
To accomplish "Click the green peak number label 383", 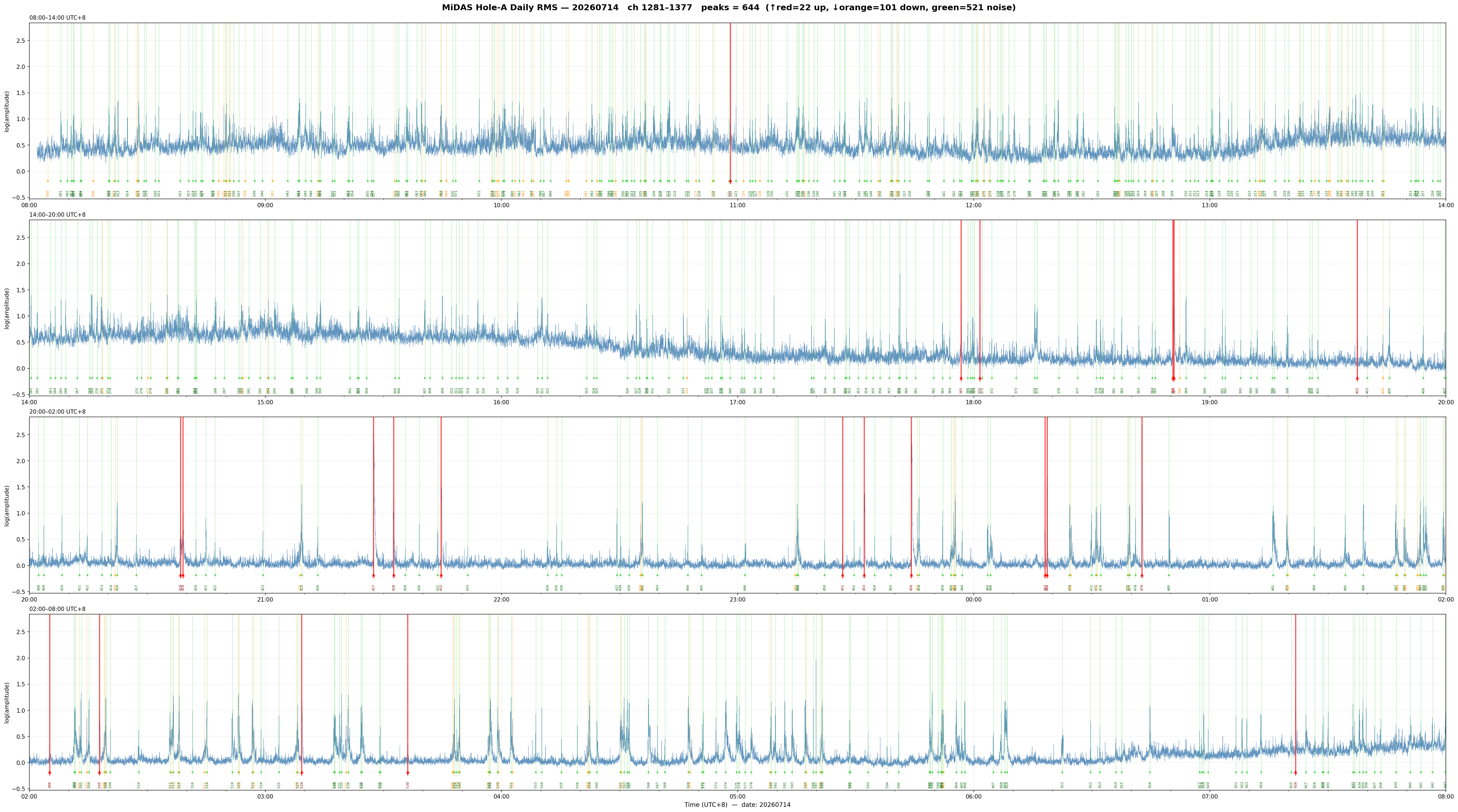I will coord(1139,391).
